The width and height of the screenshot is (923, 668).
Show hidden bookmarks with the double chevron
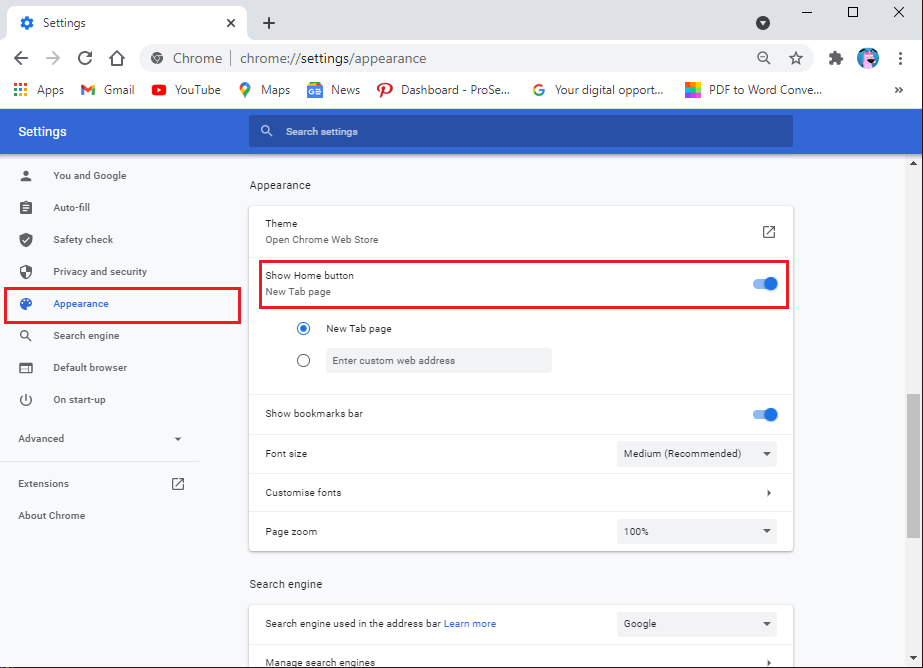tap(898, 89)
